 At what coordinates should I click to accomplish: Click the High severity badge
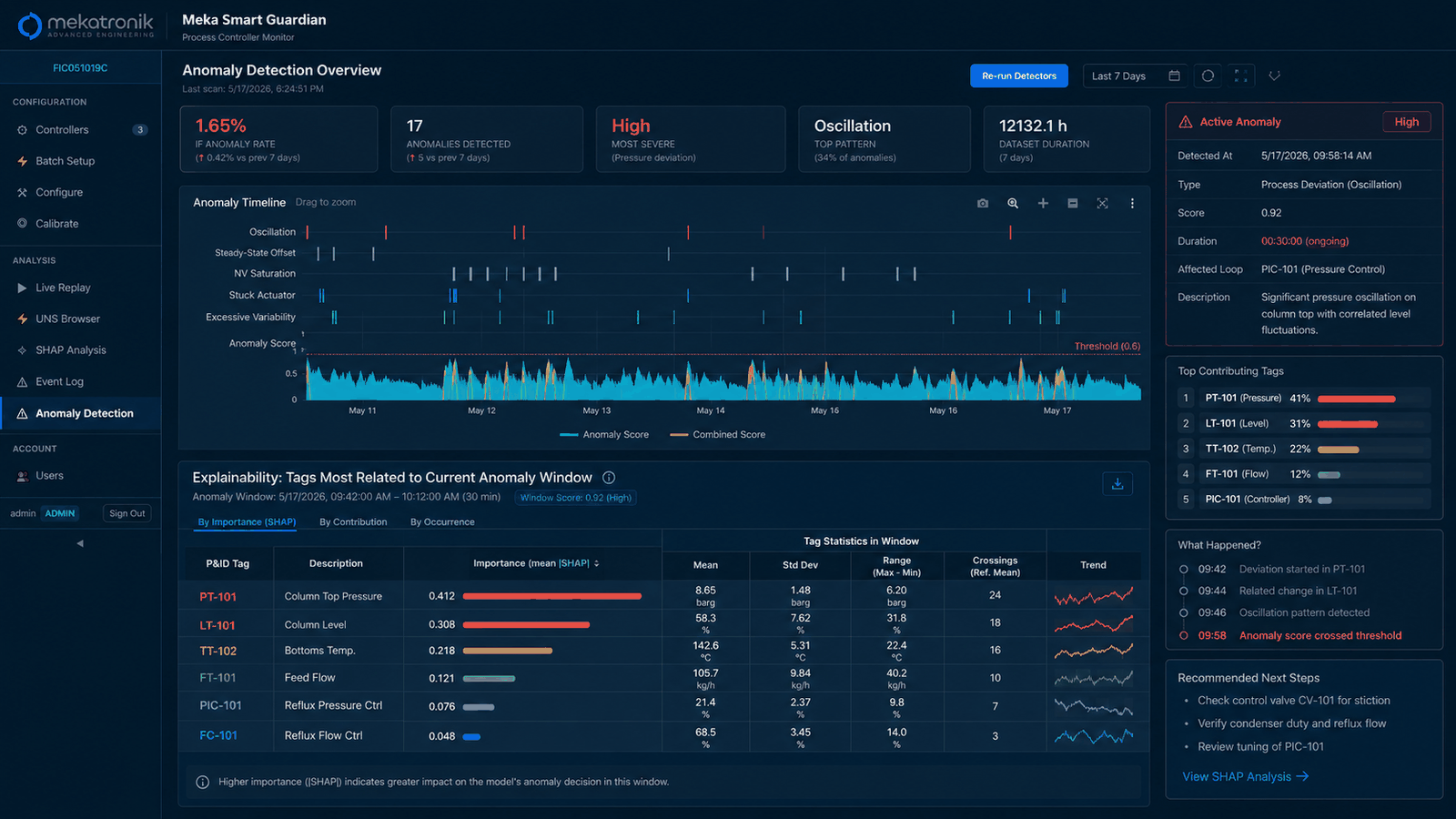[x=1407, y=122]
